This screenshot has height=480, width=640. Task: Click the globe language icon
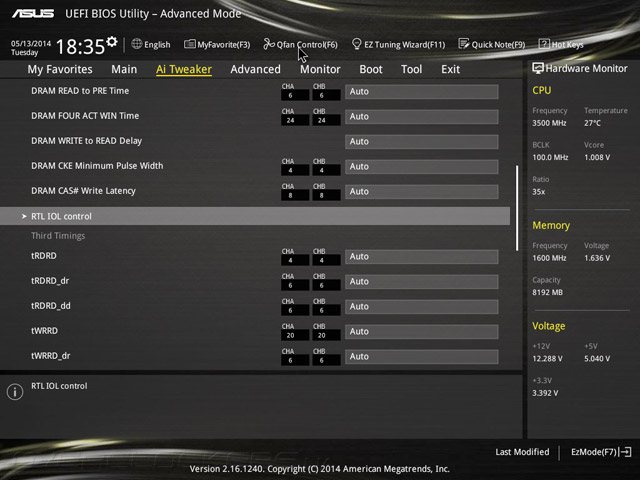pyautogui.click(x=137, y=44)
